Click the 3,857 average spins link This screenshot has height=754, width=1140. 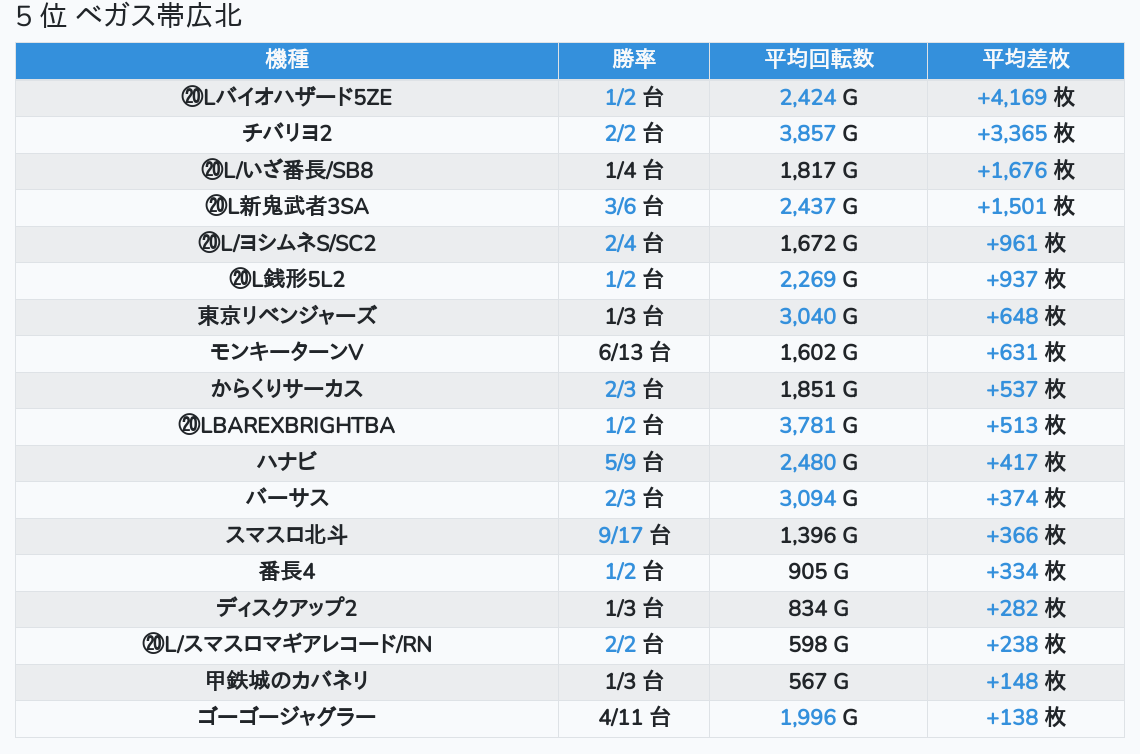(x=807, y=134)
